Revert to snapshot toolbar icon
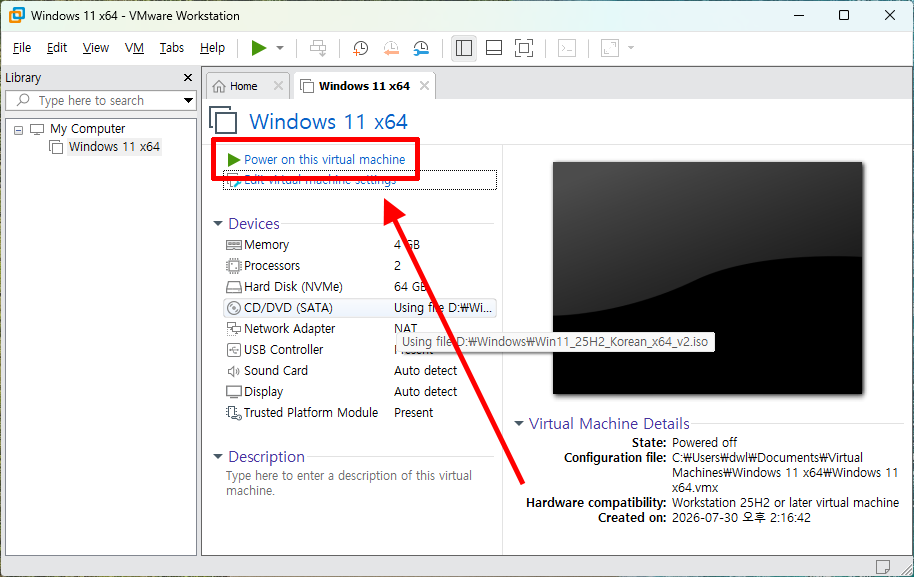The image size is (914, 577). 391,48
